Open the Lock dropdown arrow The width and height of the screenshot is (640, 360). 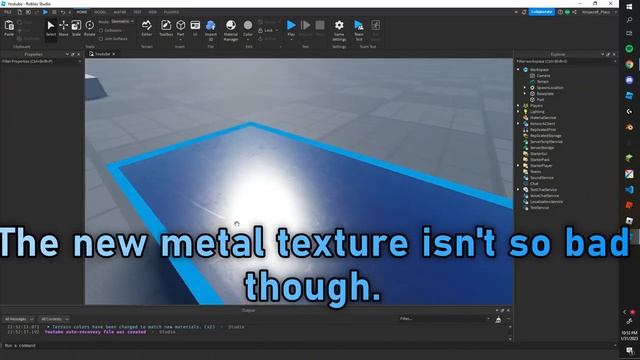point(277,31)
